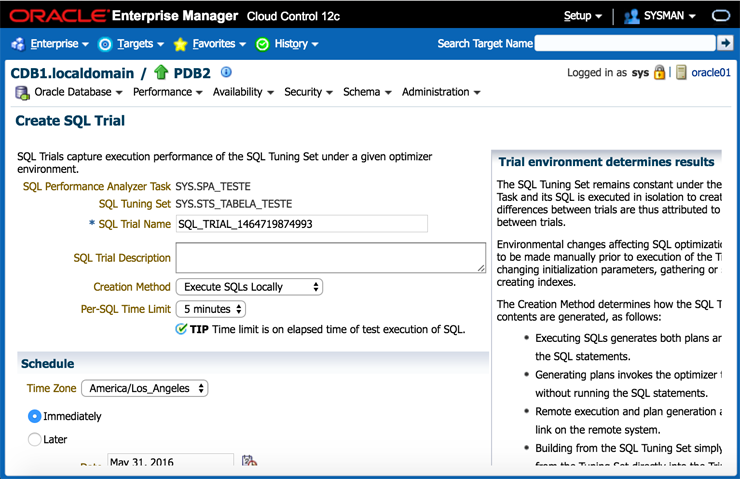Click the History green clock icon
Image resolution: width=740 pixels, height=479 pixels.
(x=262, y=44)
